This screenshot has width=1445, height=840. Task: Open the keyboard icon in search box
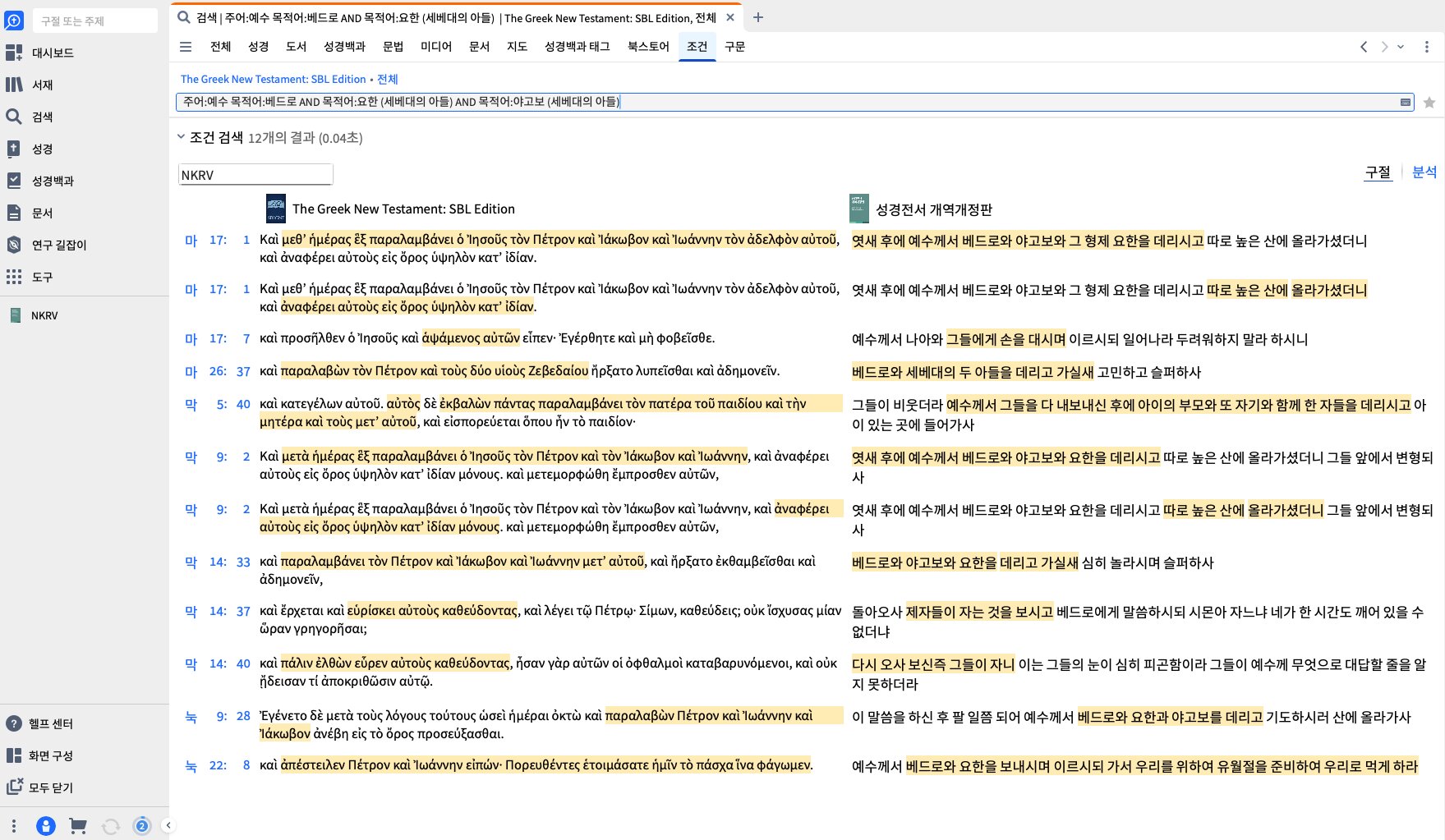pos(1406,103)
